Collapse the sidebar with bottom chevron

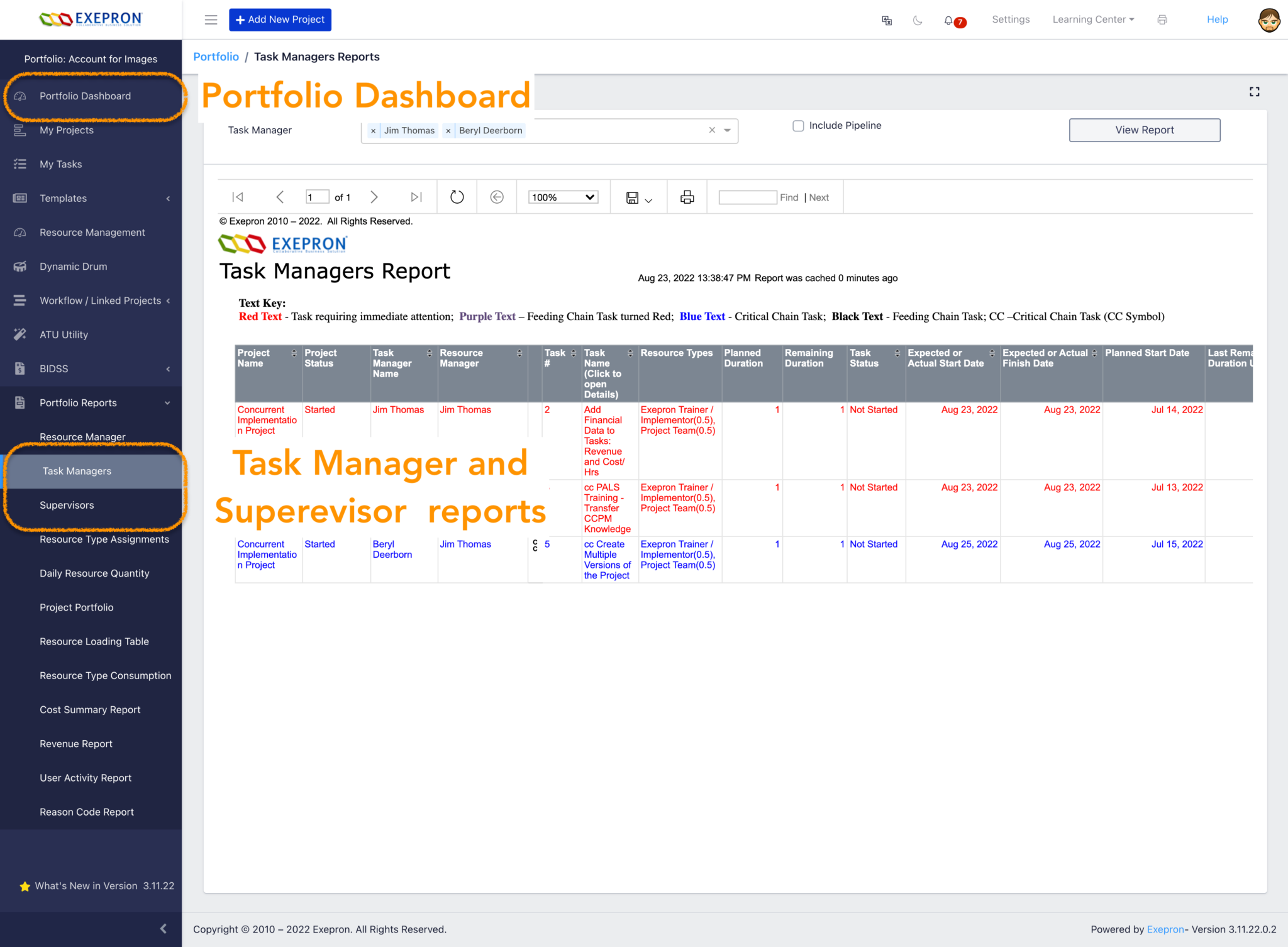[x=163, y=928]
